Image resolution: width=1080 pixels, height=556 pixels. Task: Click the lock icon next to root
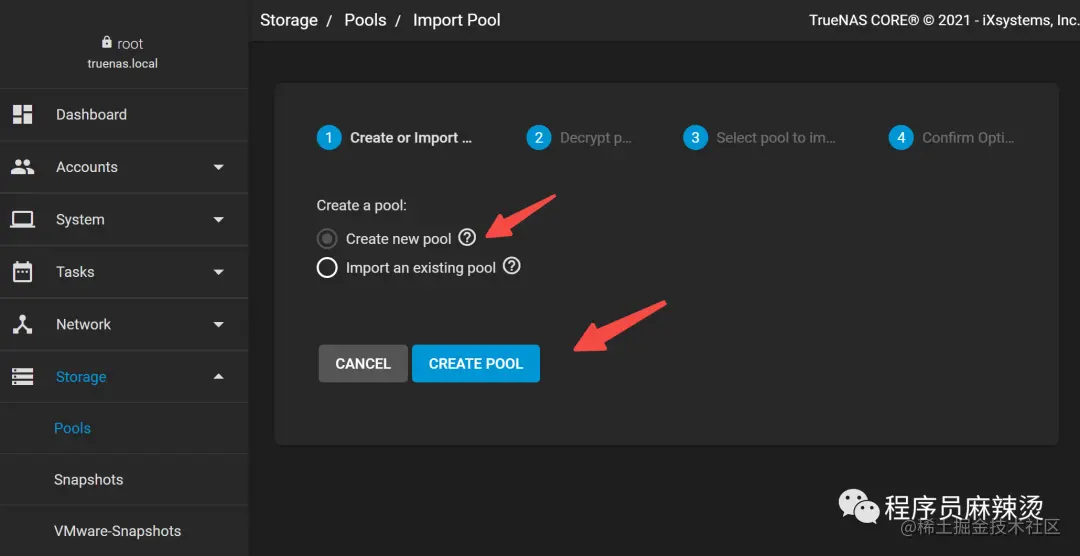pos(106,43)
